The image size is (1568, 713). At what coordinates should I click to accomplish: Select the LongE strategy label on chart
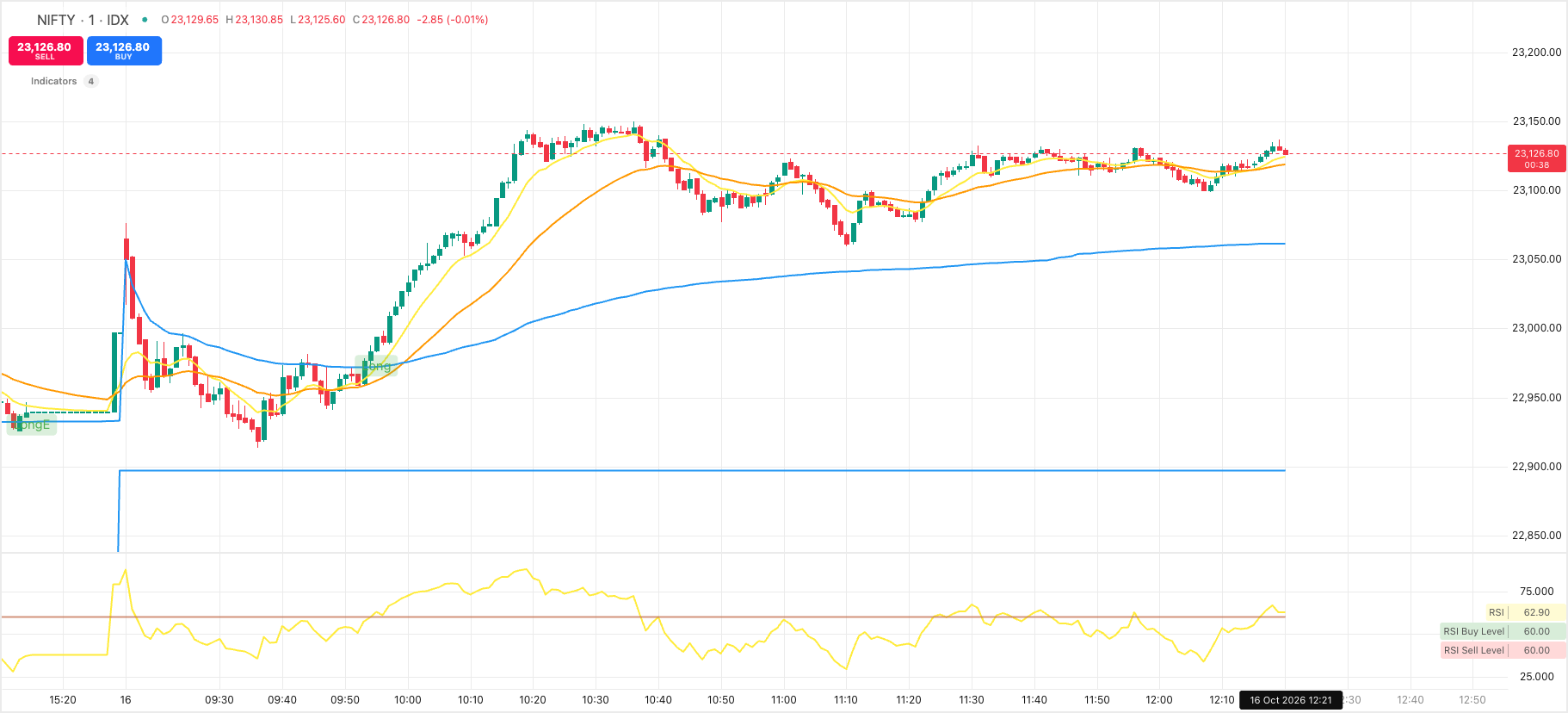point(31,425)
